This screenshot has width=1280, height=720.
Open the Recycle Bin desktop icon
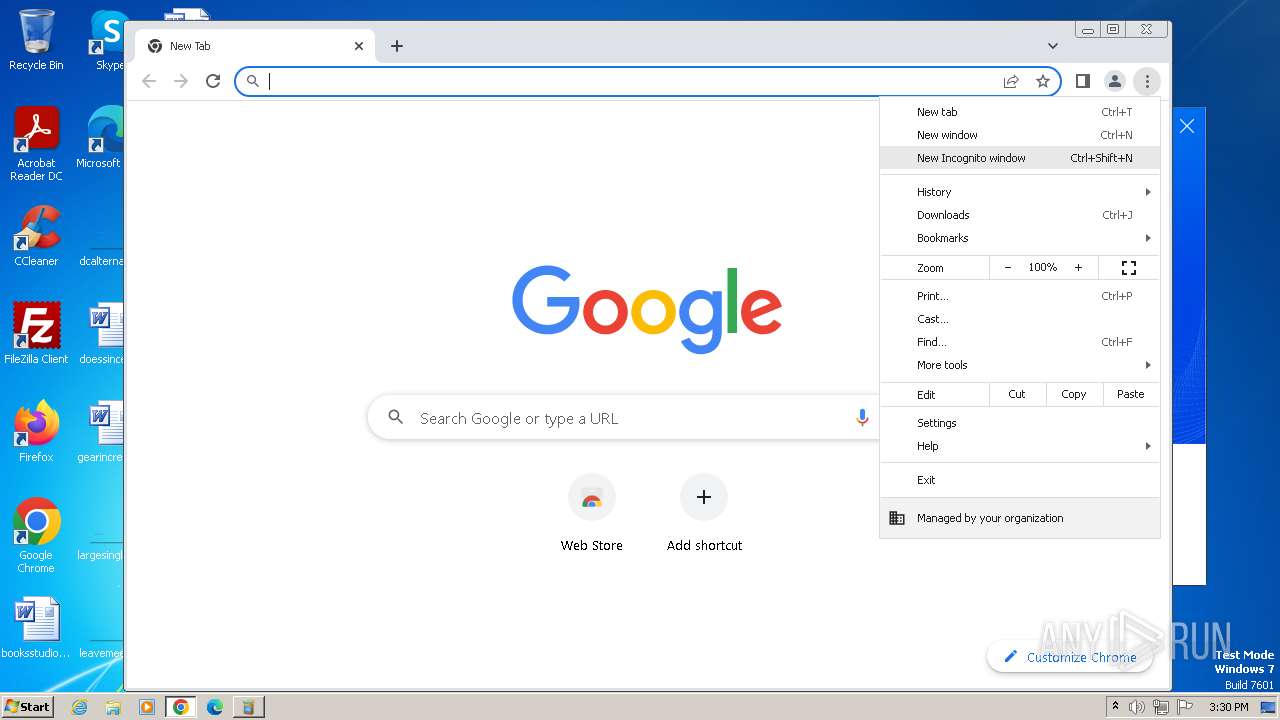(36, 40)
